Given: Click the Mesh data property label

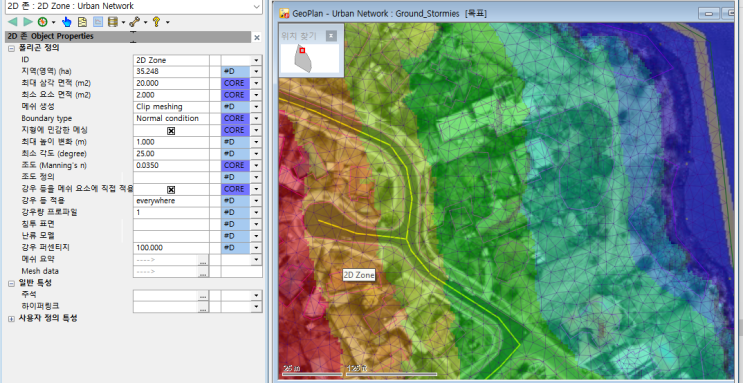Looking at the screenshot, I should point(40,272).
